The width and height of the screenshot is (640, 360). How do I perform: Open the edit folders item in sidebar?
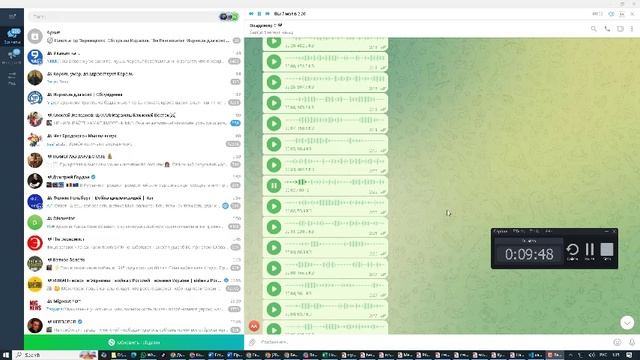pyautogui.click(x=12, y=78)
